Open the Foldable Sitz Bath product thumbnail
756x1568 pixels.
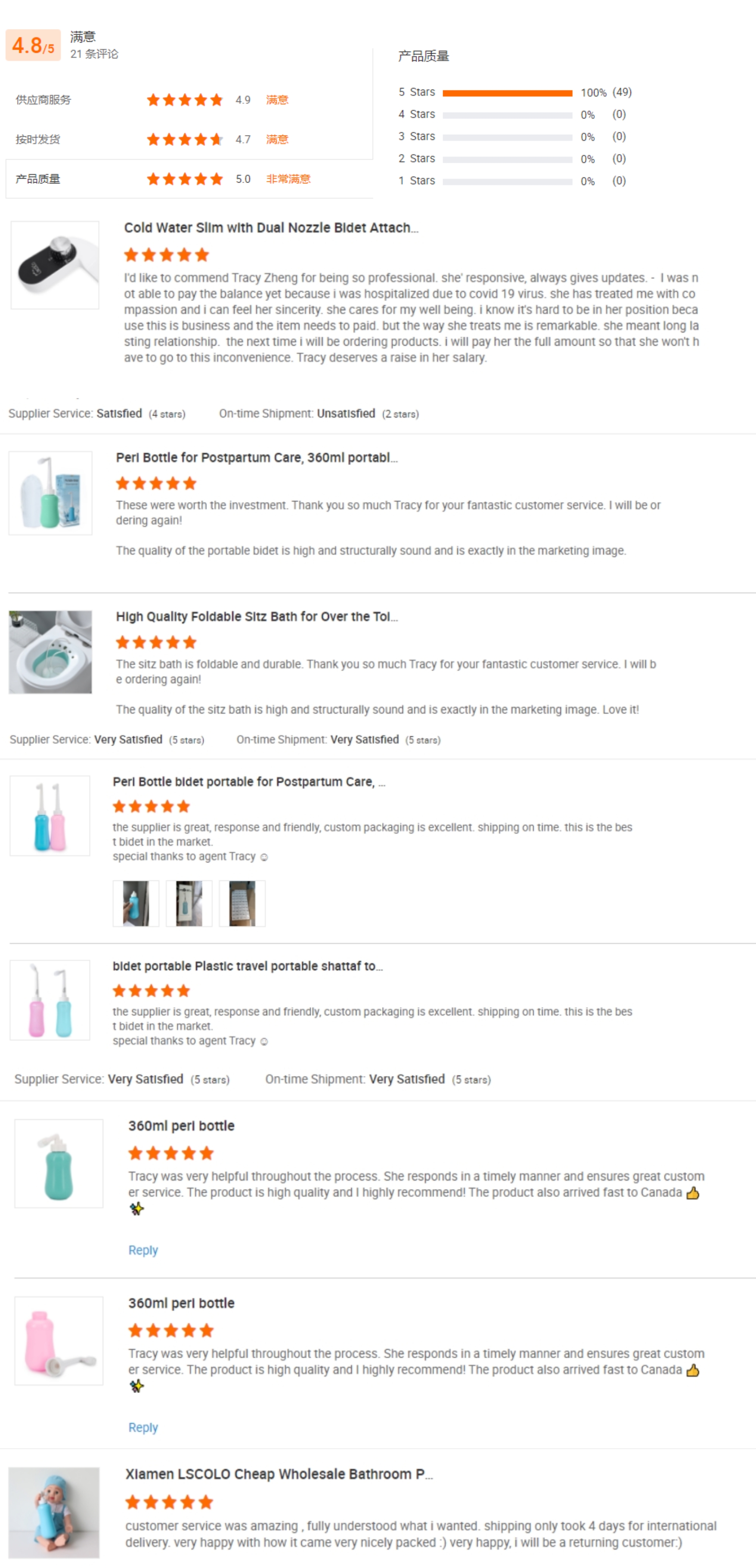(x=51, y=652)
